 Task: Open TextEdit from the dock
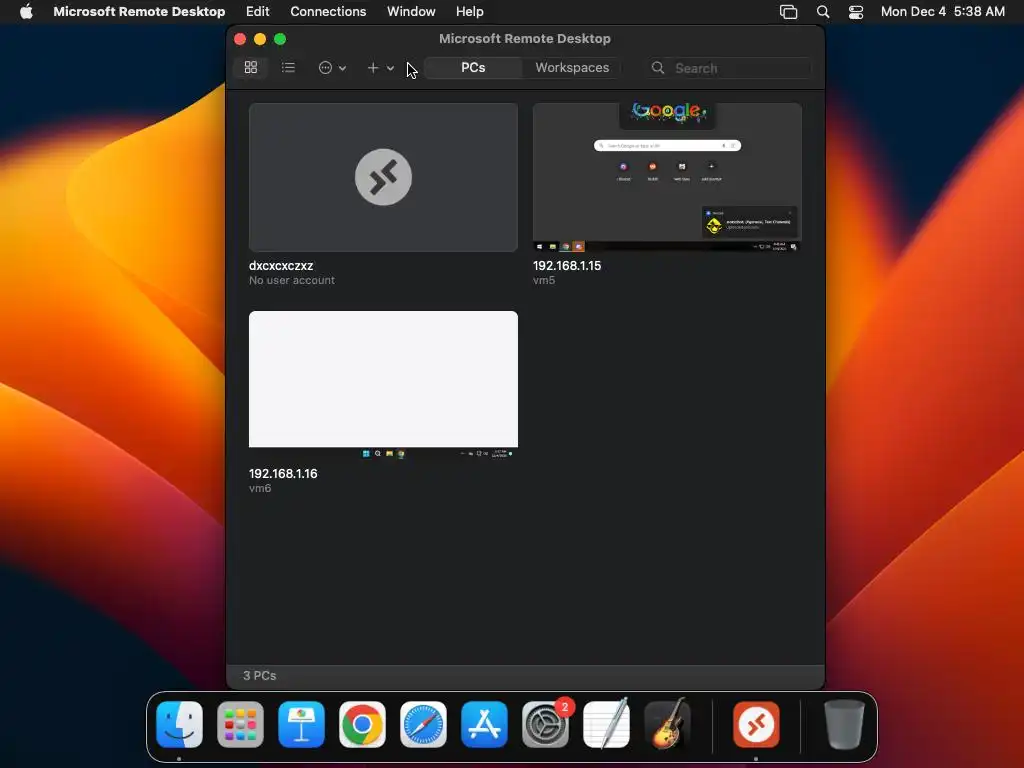point(606,724)
